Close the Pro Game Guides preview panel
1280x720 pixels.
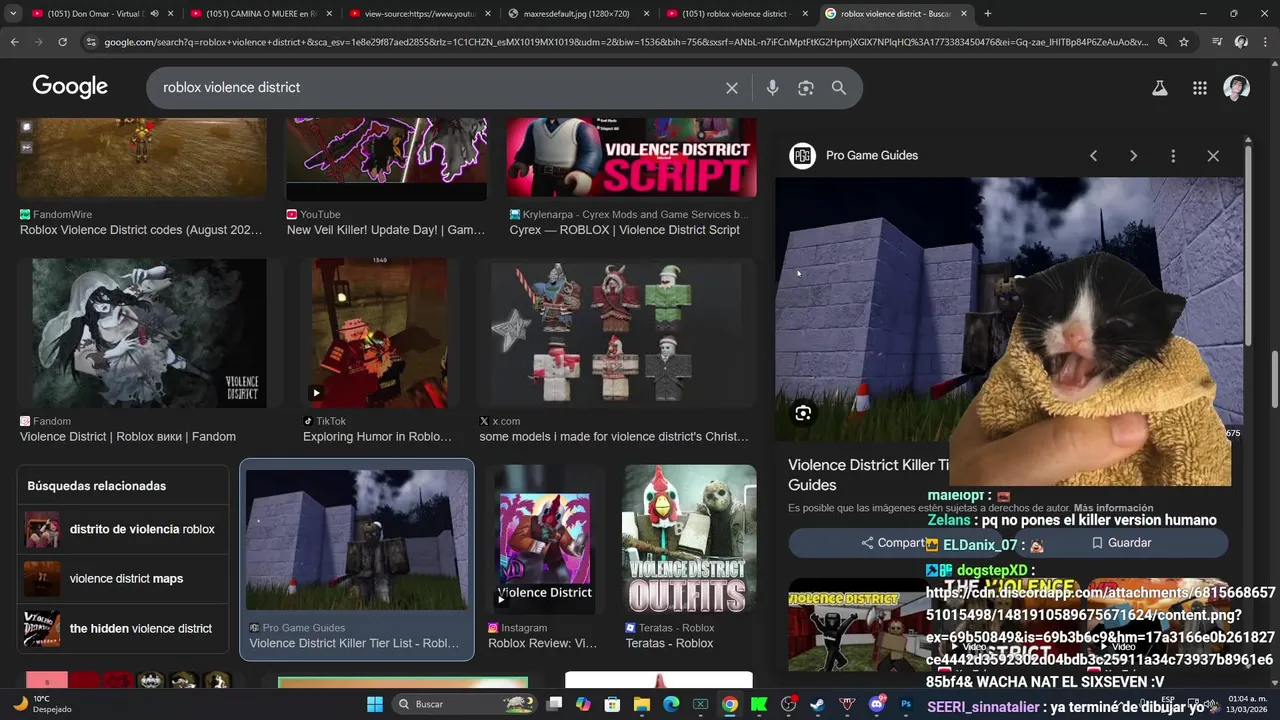coord(1213,156)
